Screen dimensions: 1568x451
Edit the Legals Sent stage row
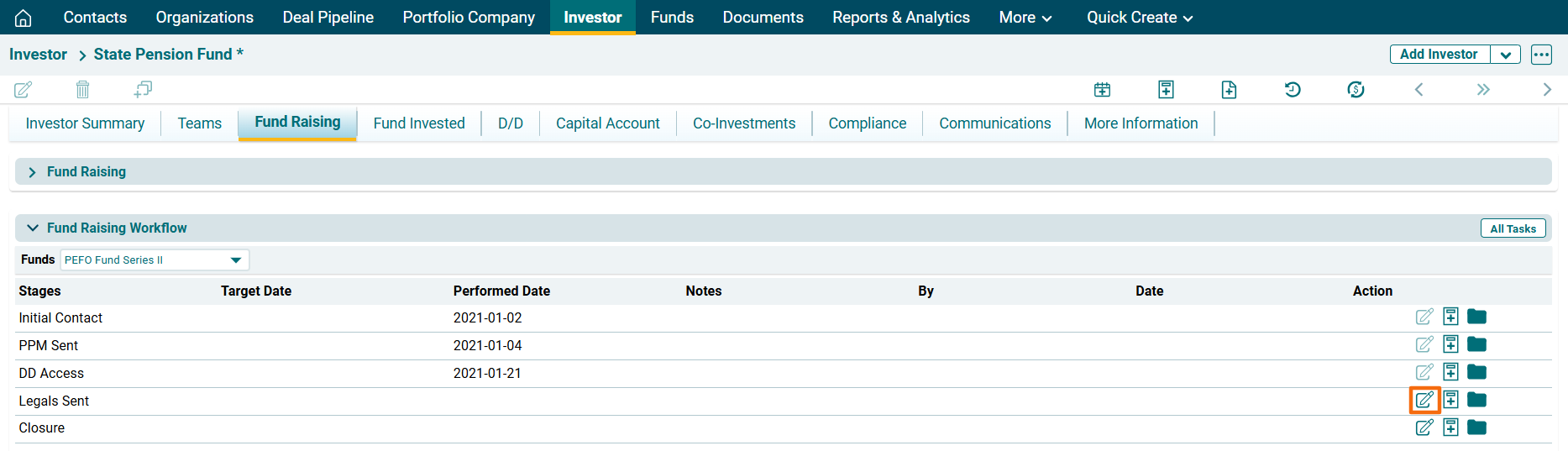pyautogui.click(x=1424, y=400)
